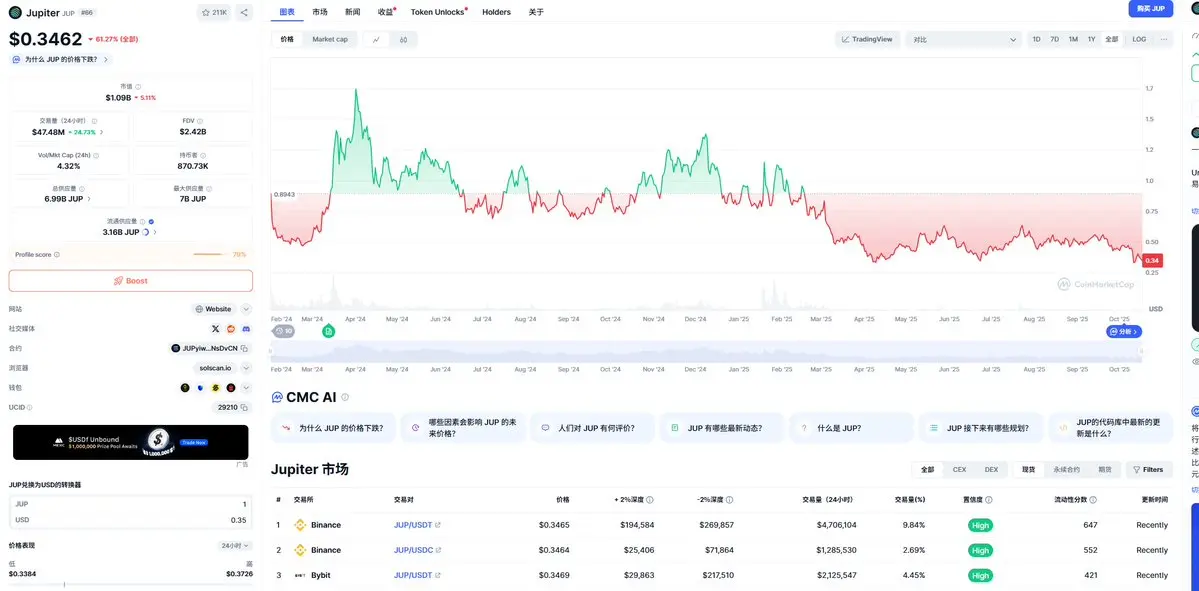Set chart range to 全部

[x=1111, y=39]
